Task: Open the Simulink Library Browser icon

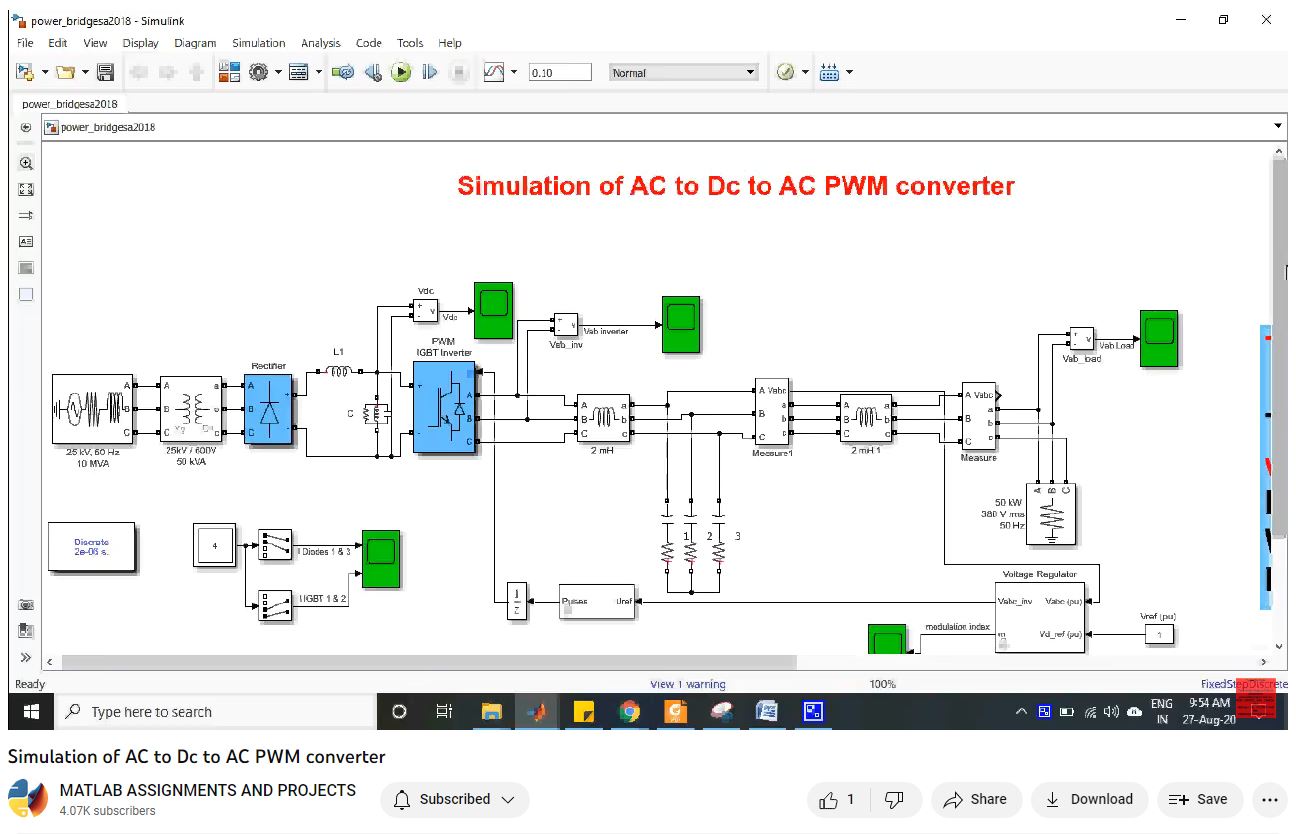Action: tap(229, 71)
